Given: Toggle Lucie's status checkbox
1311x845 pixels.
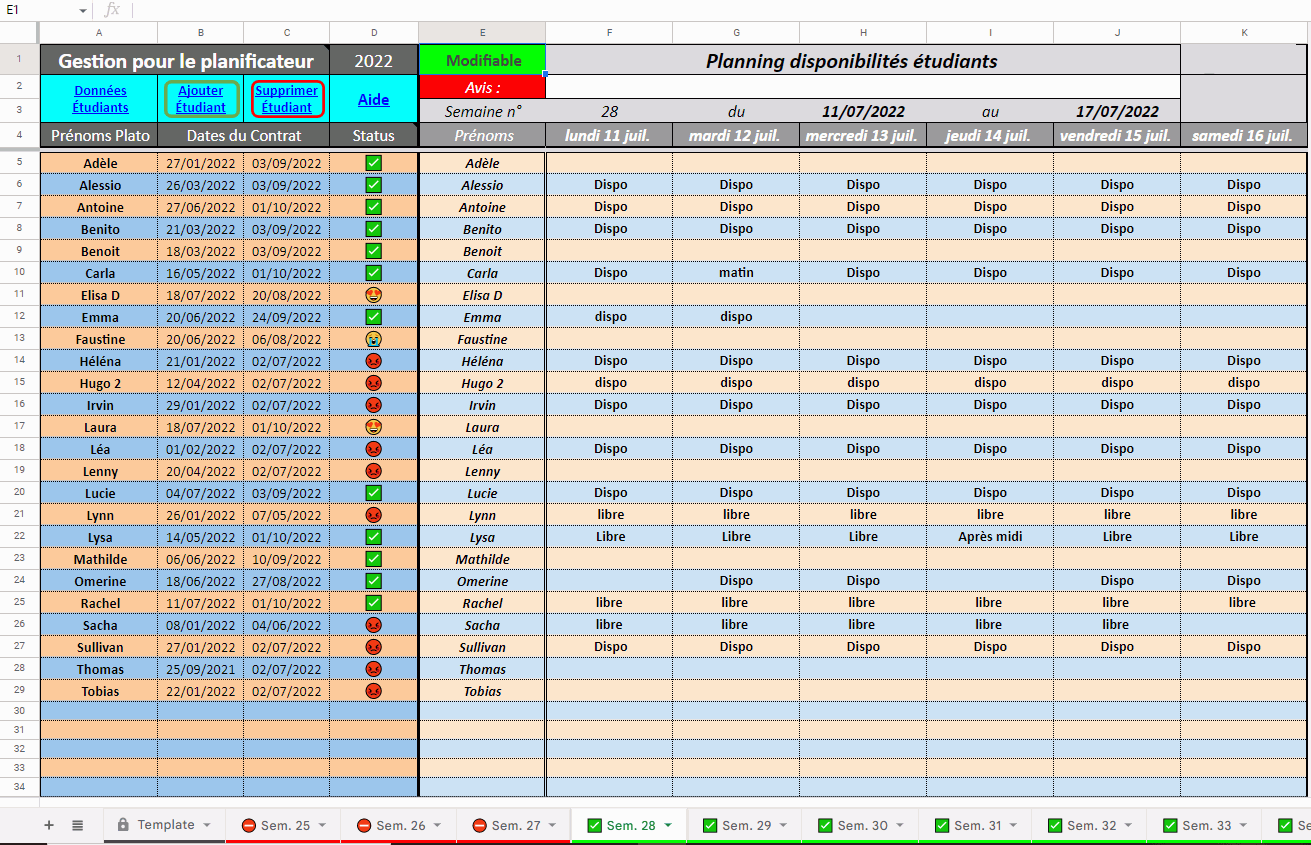Looking at the screenshot, I should click(x=374, y=493).
